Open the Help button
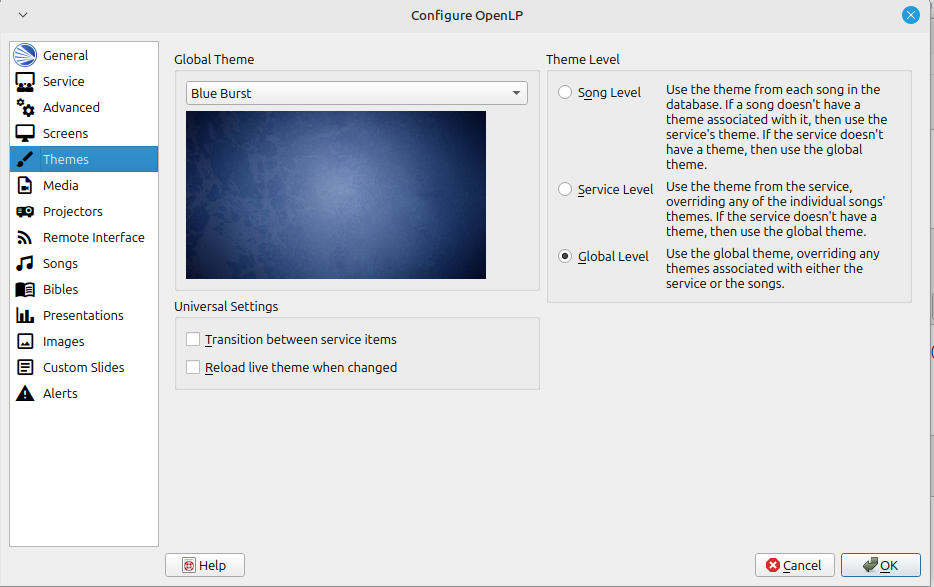Image resolution: width=934 pixels, height=587 pixels. tap(205, 565)
